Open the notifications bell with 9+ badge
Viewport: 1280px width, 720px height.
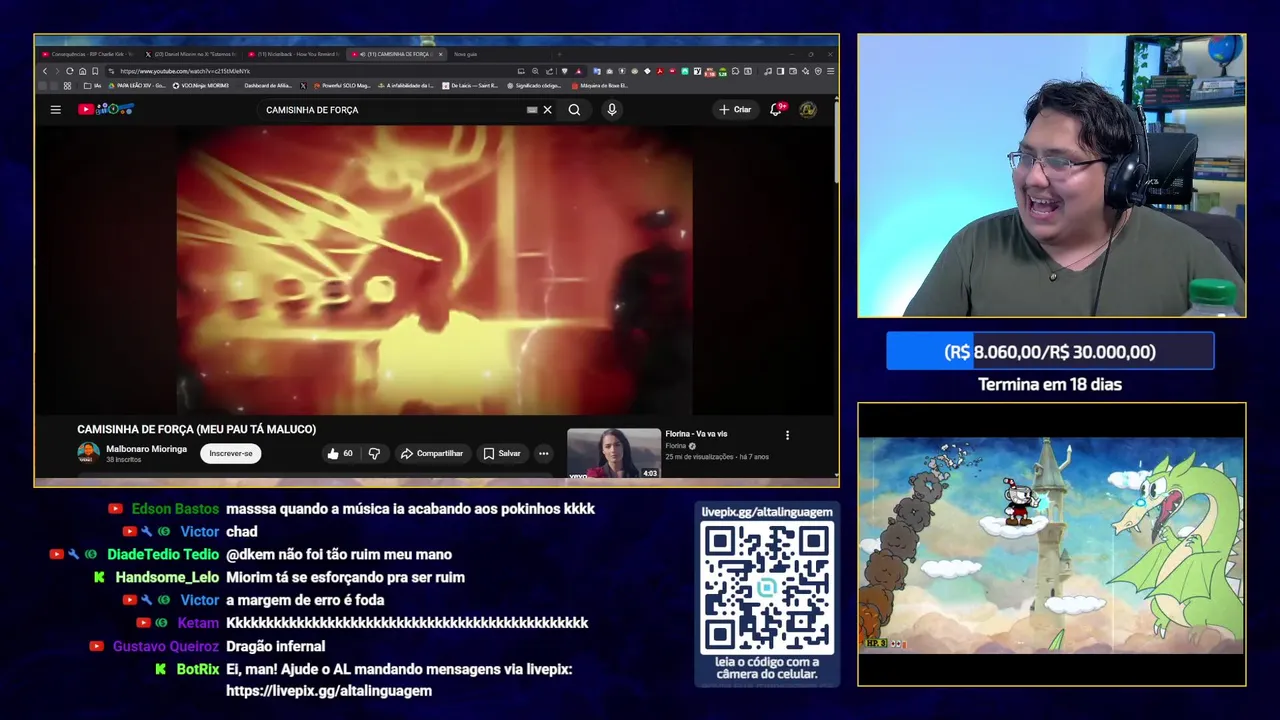(x=776, y=109)
